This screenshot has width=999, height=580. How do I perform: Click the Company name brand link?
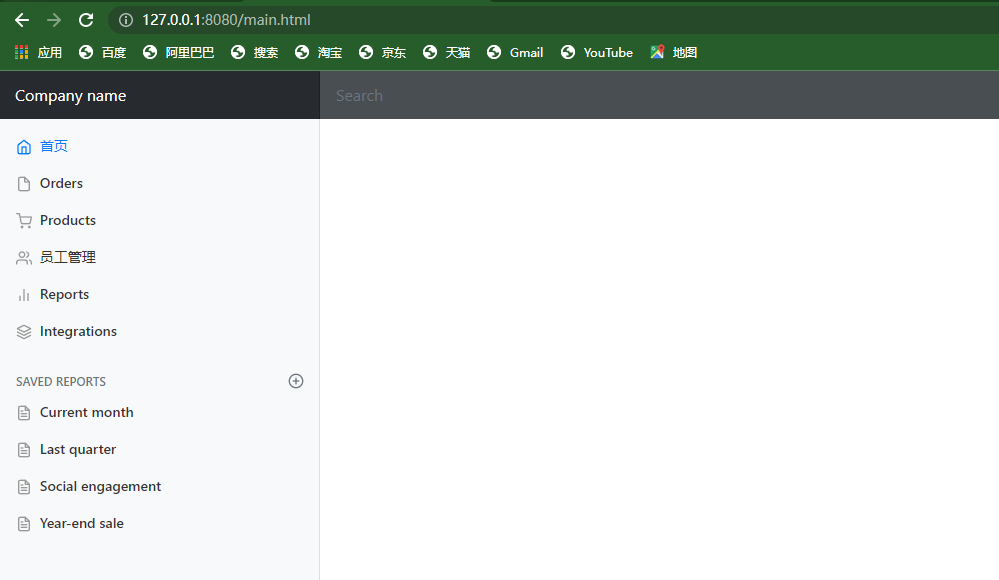click(x=71, y=96)
